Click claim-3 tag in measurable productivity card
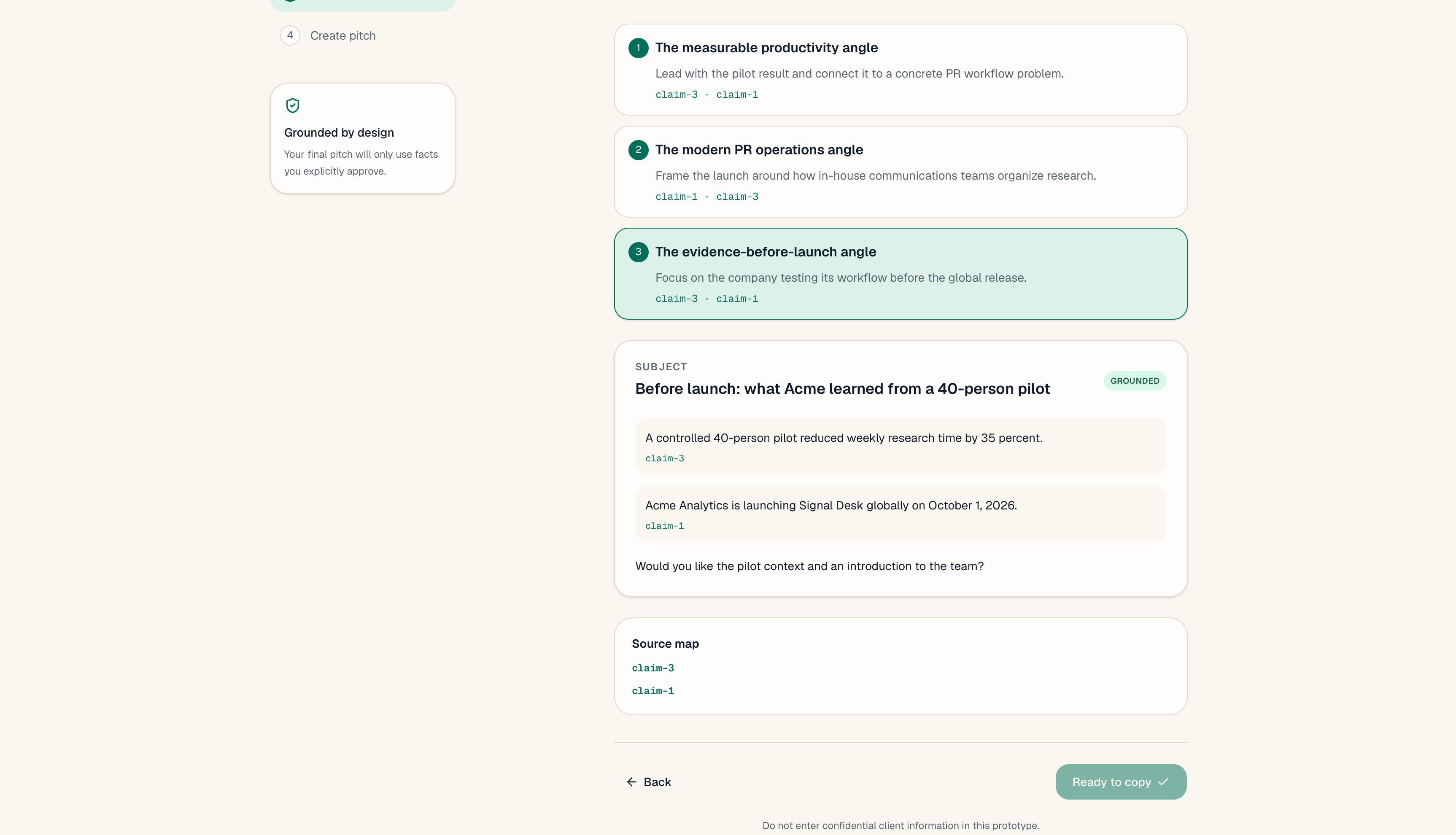Screen dimensions: 1456x835 click(x=676, y=94)
